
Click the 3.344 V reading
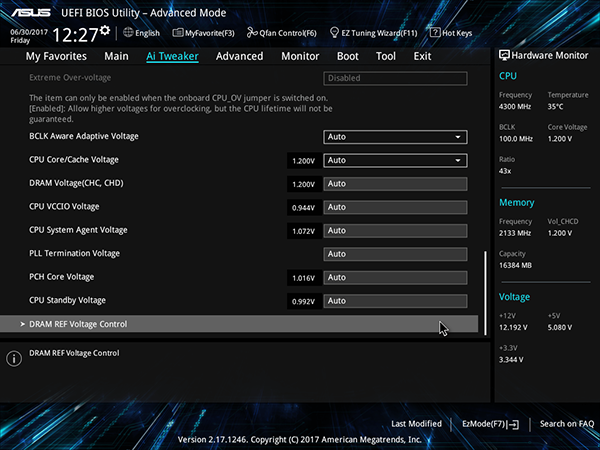pyautogui.click(x=511, y=360)
